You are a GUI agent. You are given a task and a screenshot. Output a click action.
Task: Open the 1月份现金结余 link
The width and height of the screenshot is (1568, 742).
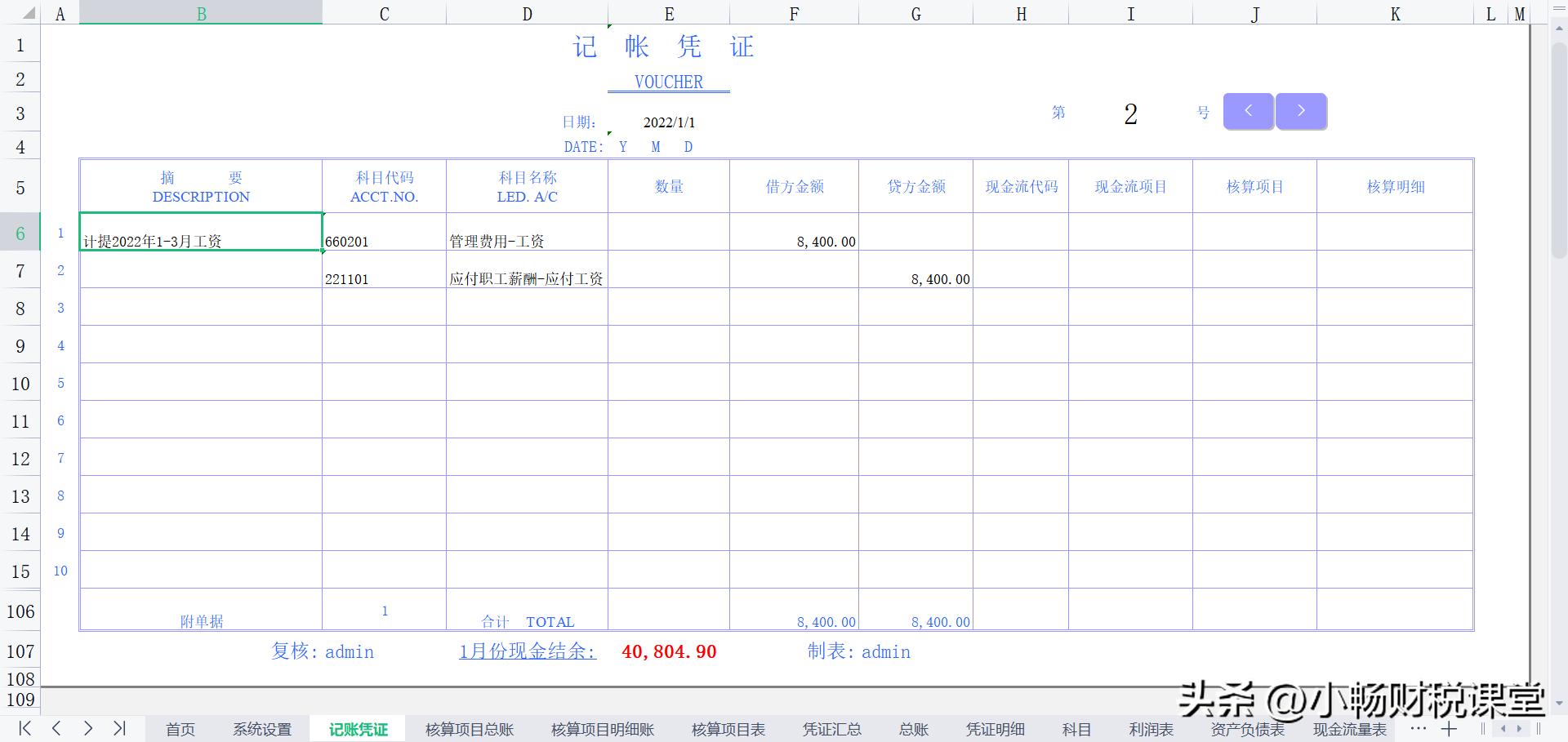pyautogui.click(x=526, y=651)
